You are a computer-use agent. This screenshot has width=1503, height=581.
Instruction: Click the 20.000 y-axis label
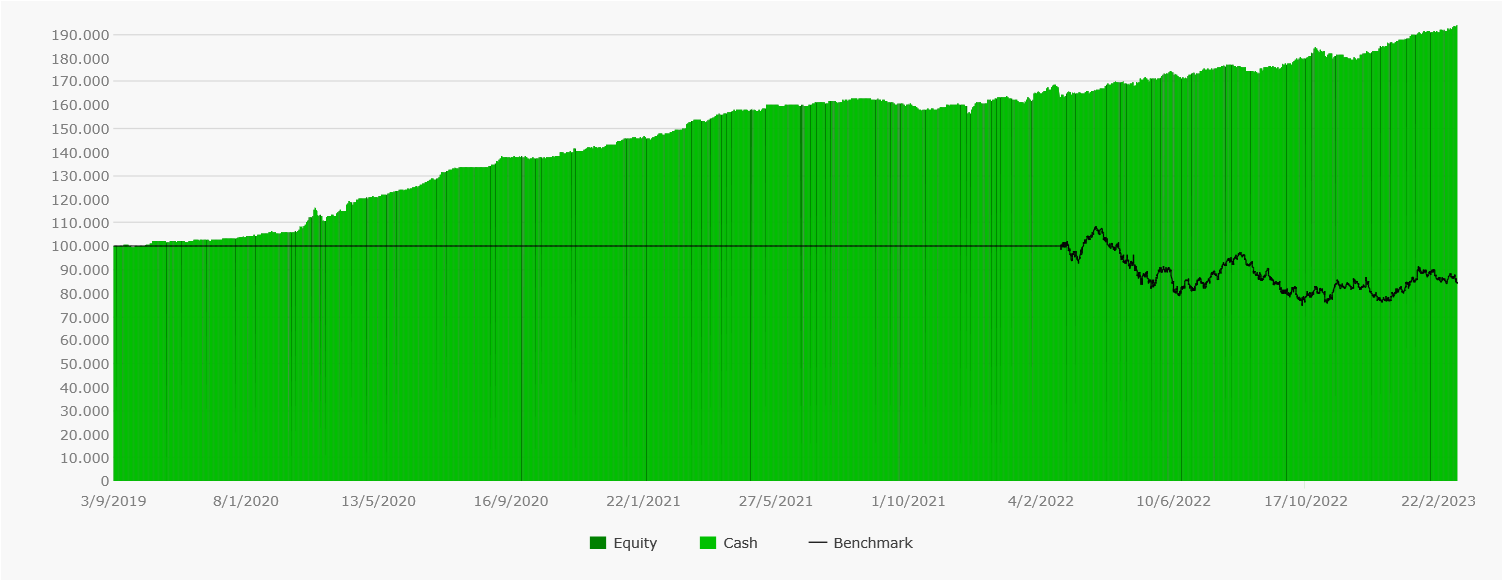point(84,435)
